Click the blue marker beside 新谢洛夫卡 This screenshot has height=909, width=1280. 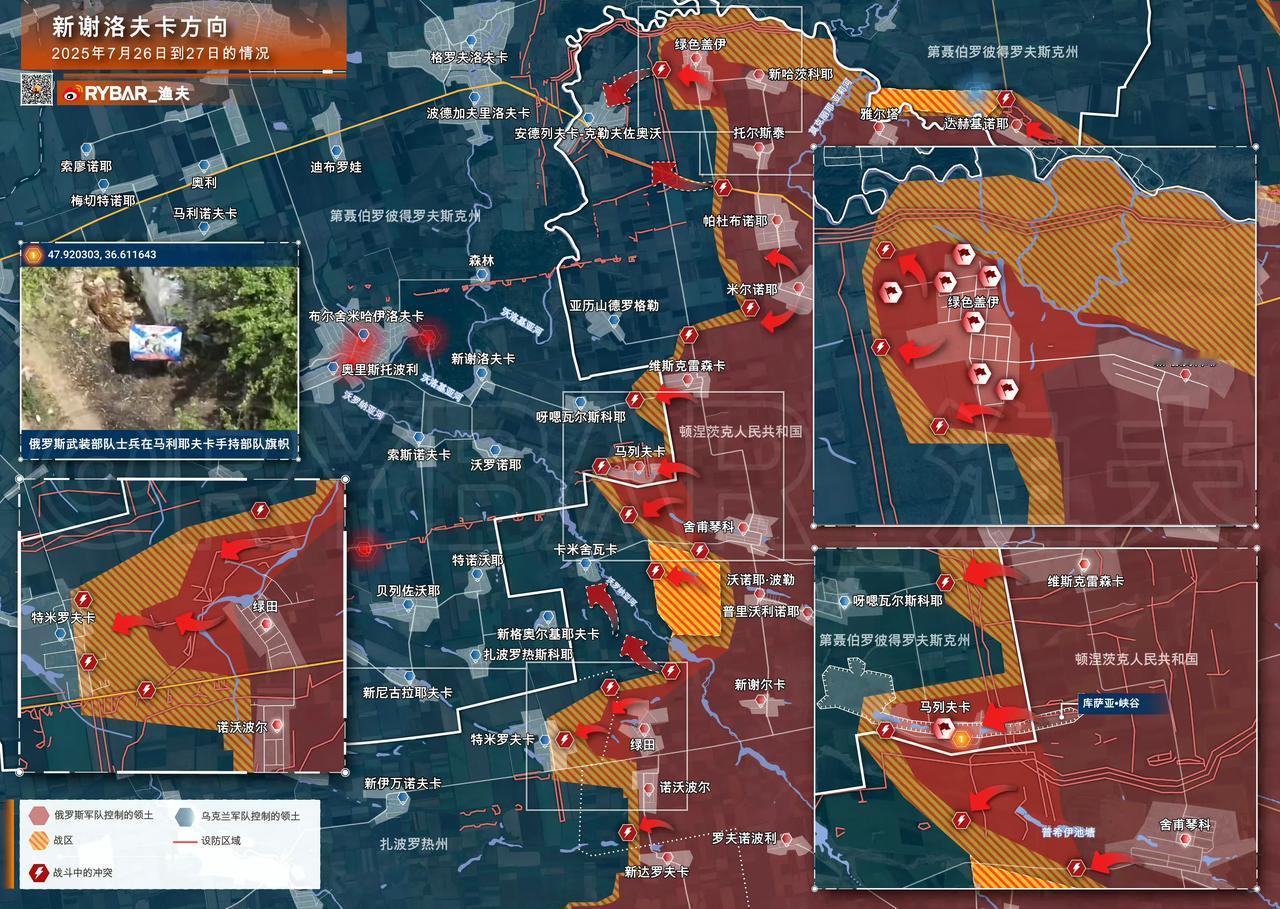482,373
